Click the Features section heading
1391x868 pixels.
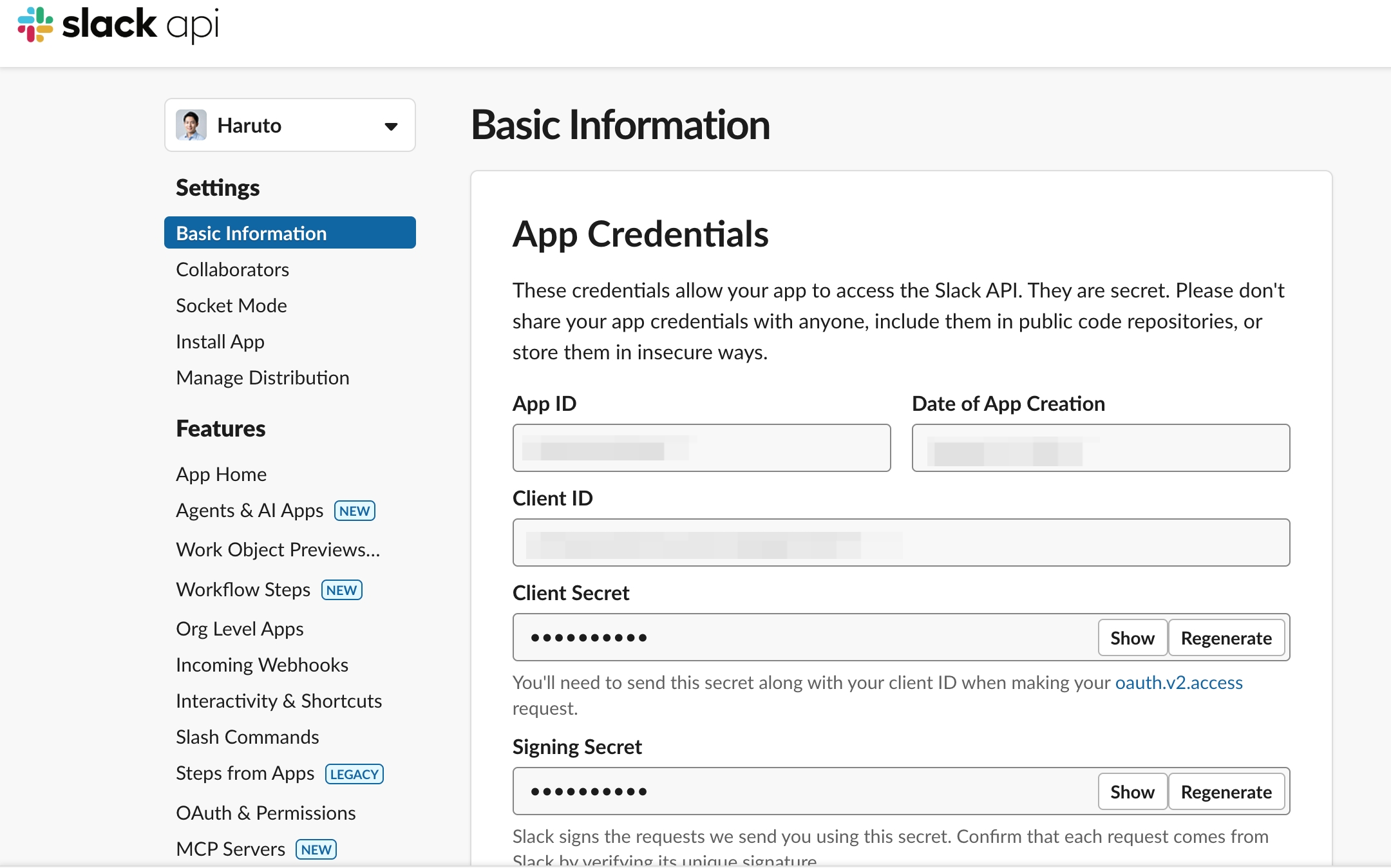click(220, 428)
